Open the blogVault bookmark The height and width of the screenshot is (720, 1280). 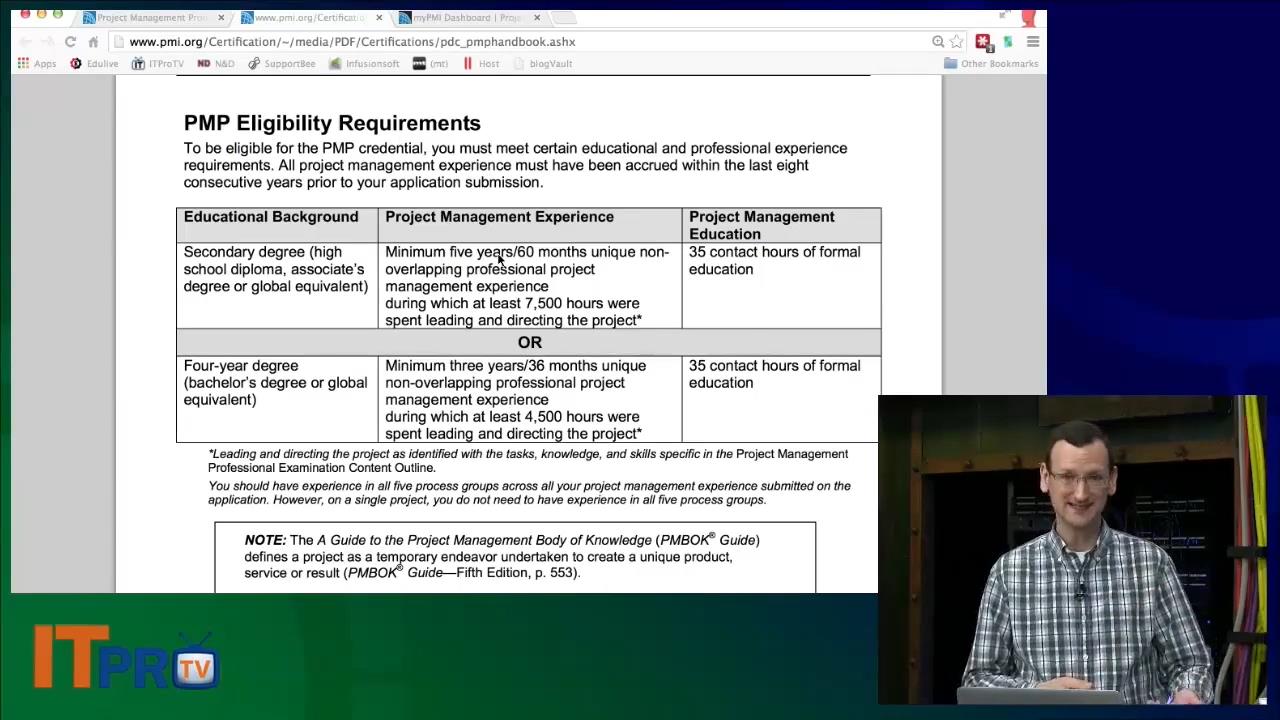coord(542,64)
